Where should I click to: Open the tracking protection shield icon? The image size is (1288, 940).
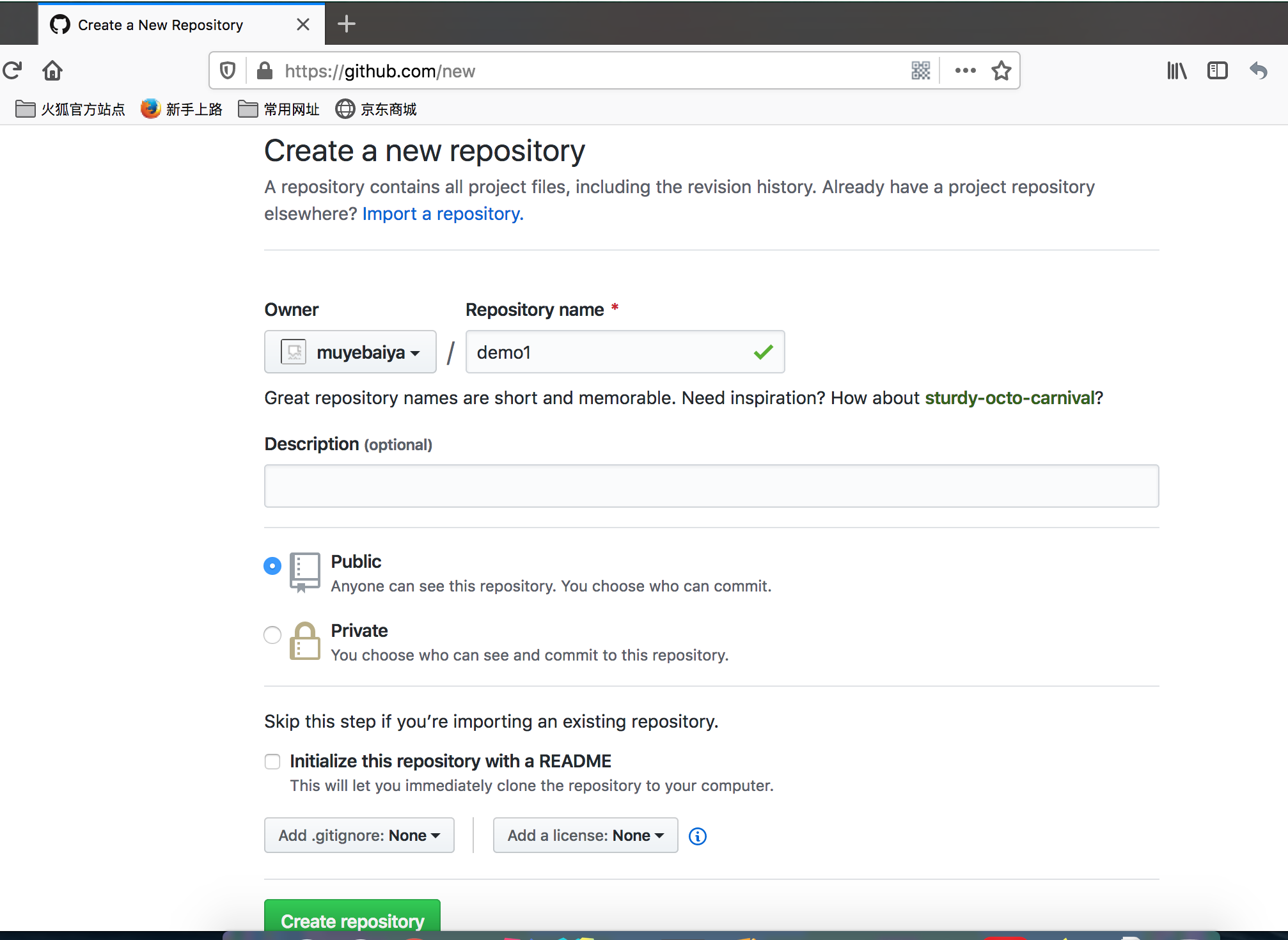tap(228, 70)
